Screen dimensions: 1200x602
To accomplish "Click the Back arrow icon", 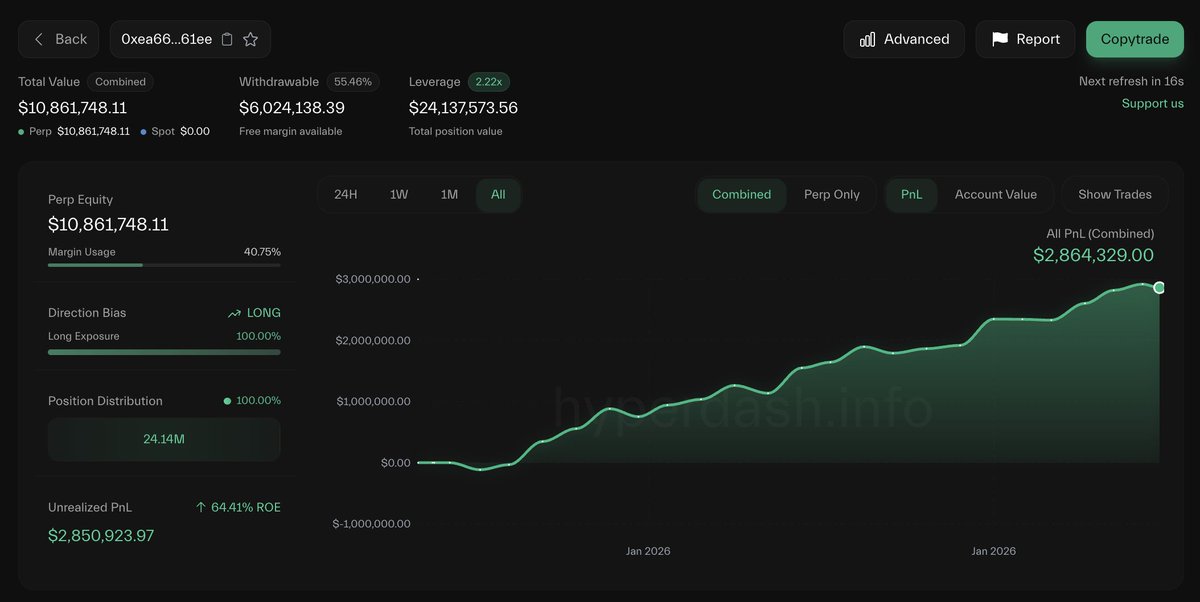I will (x=39, y=39).
